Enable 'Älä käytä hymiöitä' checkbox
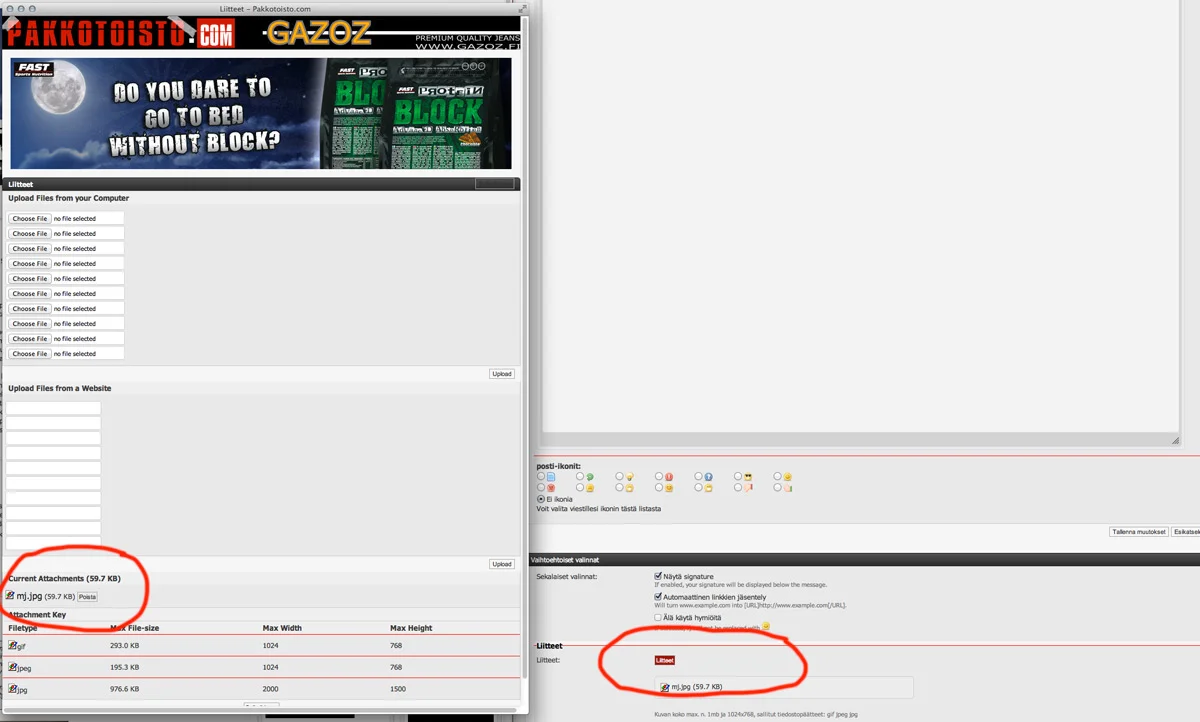The image size is (1200, 722). [x=658, y=617]
